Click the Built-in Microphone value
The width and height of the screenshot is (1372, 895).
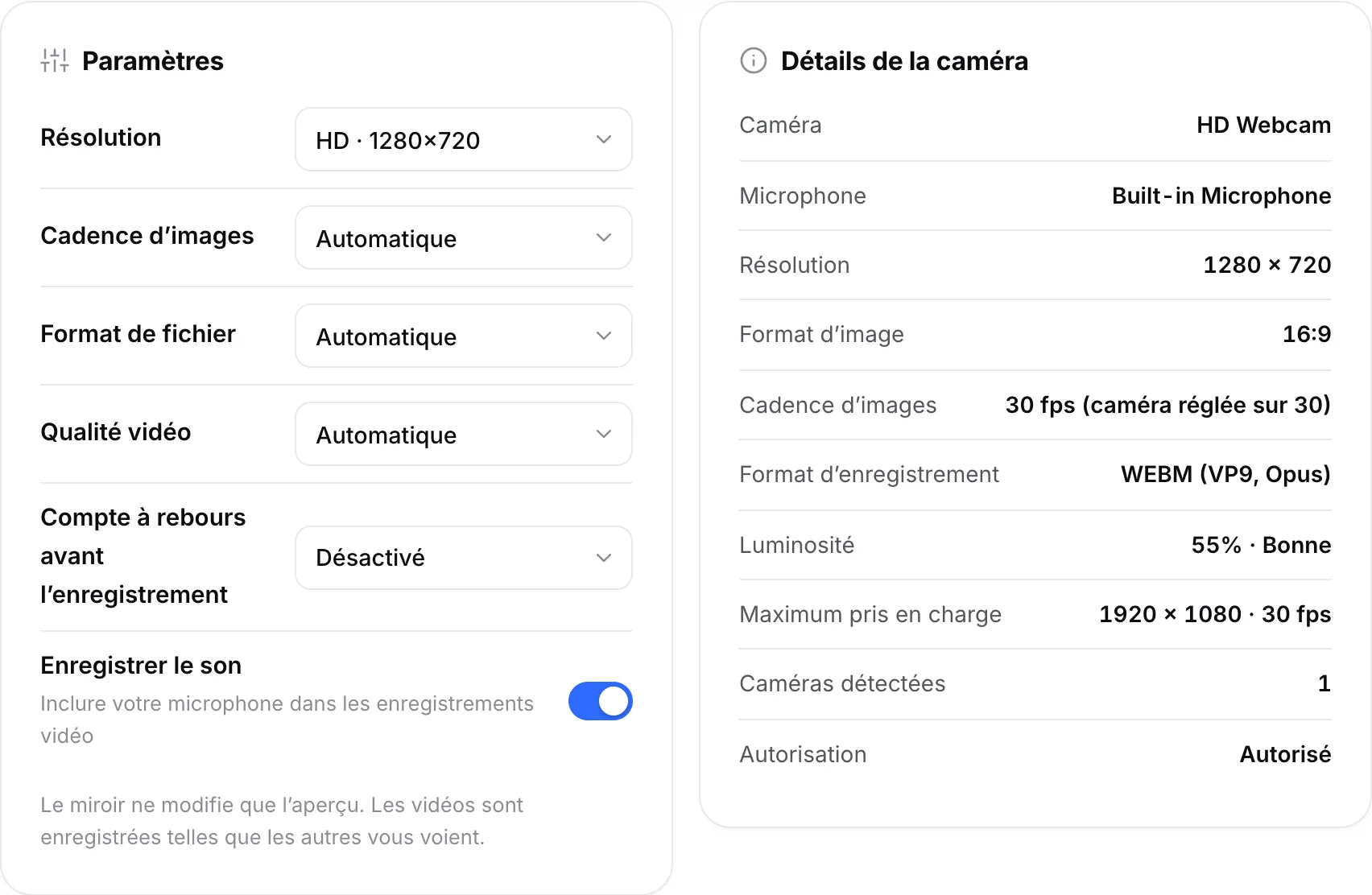(1221, 196)
